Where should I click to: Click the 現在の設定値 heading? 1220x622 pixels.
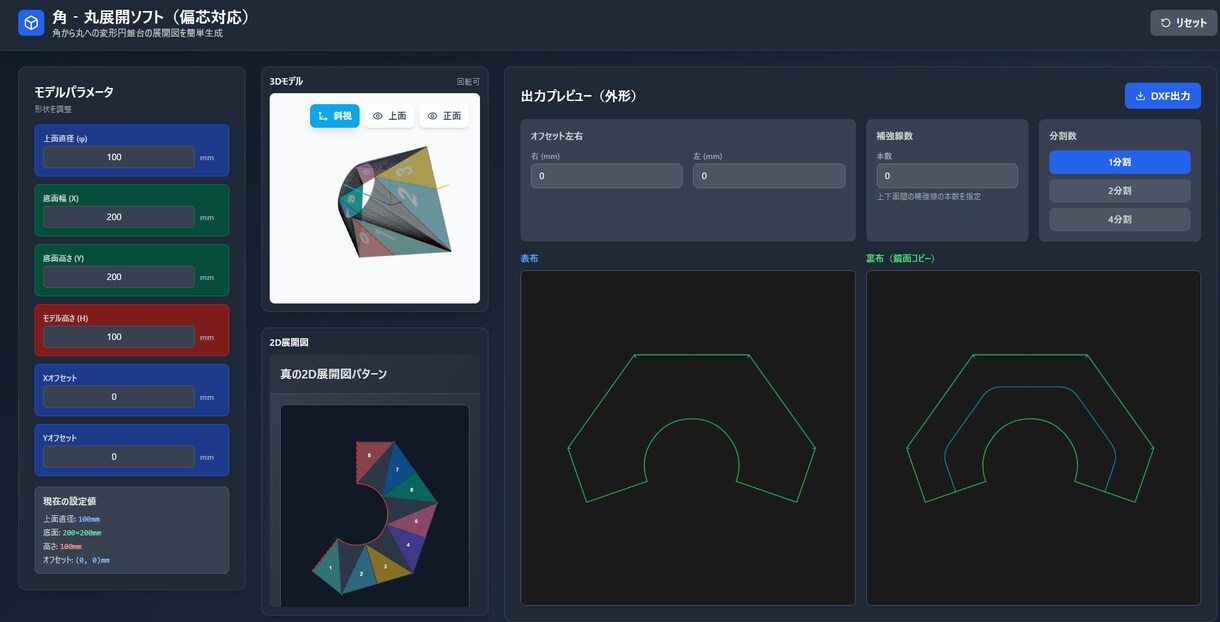69,500
